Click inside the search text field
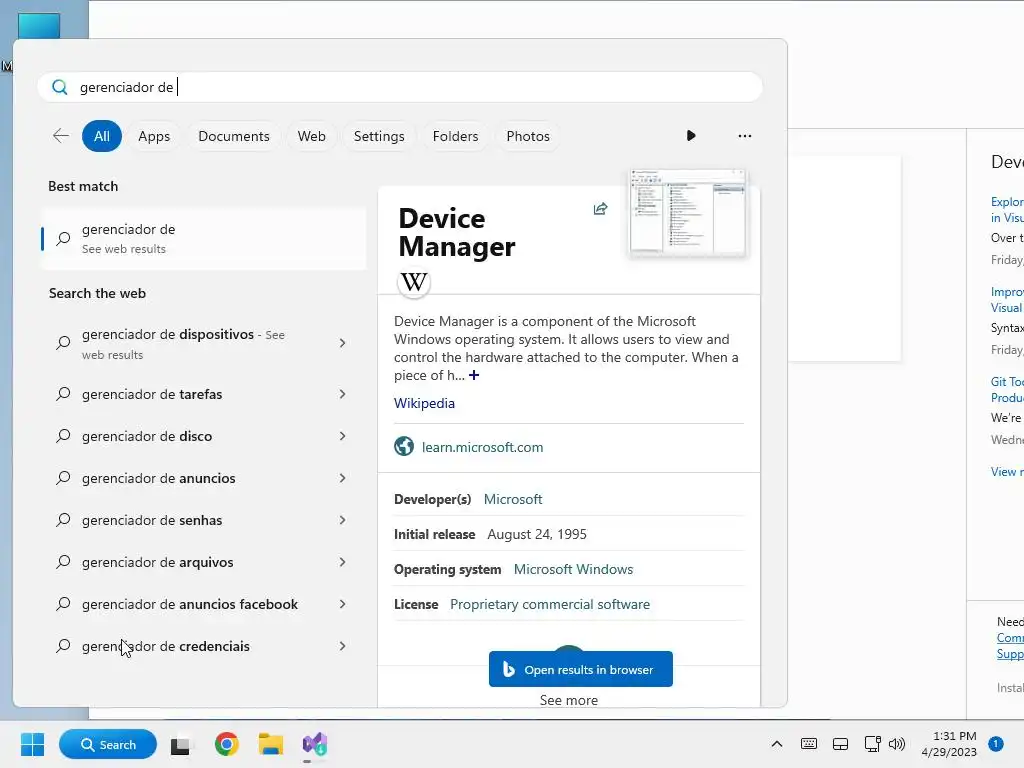The height and width of the screenshot is (768, 1024). [400, 87]
